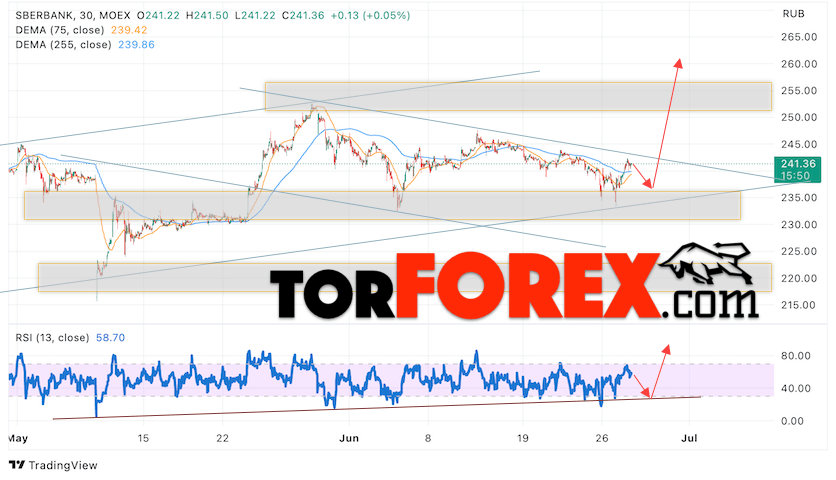Click the 260.00 price axis label
836x480 pixels.
[799, 64]
